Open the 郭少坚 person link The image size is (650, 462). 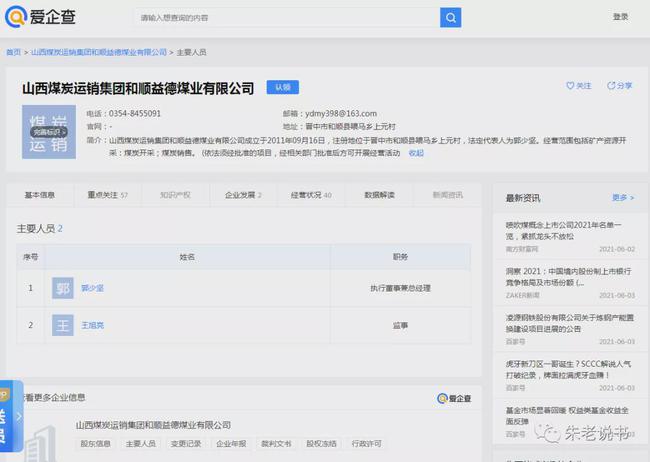tap(92, 288)
